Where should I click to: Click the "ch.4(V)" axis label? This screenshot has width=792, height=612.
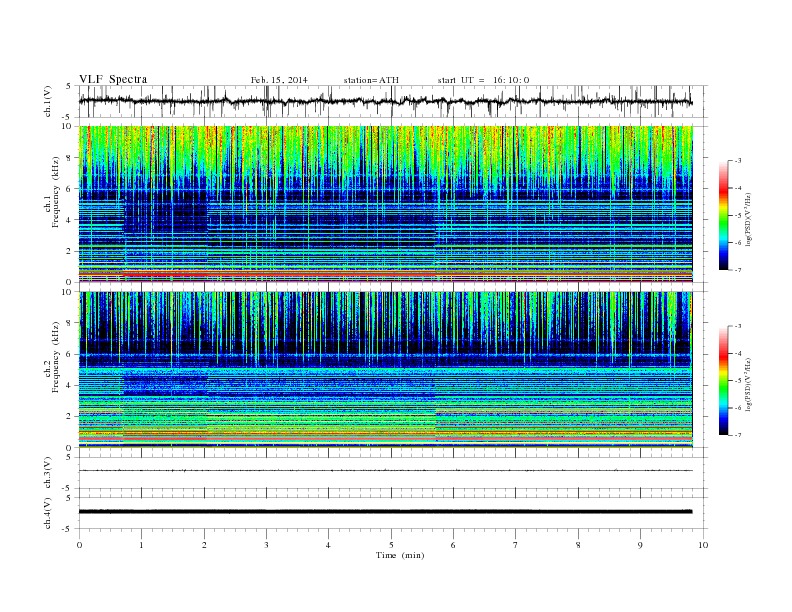(48, 513)
